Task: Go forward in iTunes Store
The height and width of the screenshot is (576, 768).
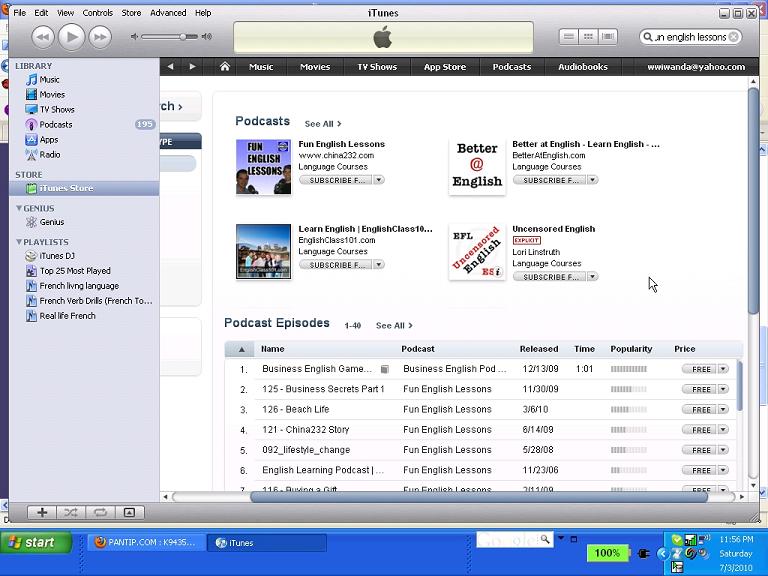Action: click(192, 67)
